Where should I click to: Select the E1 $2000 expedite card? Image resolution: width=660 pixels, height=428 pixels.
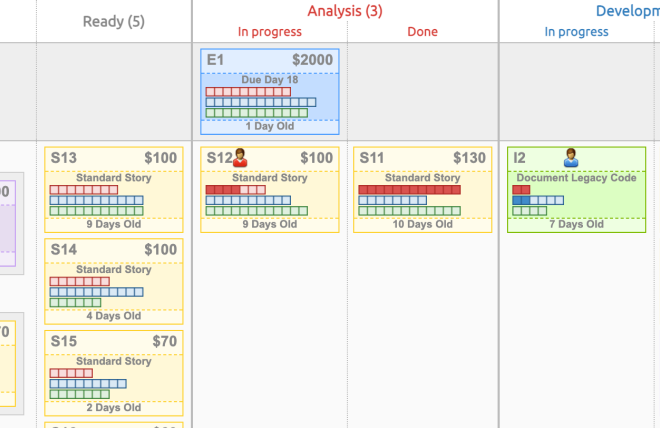click(x=270, y=91)
